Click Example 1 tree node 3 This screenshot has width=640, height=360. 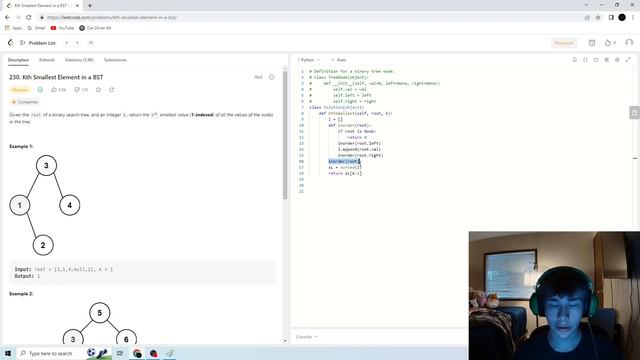[x=46, y=165]
